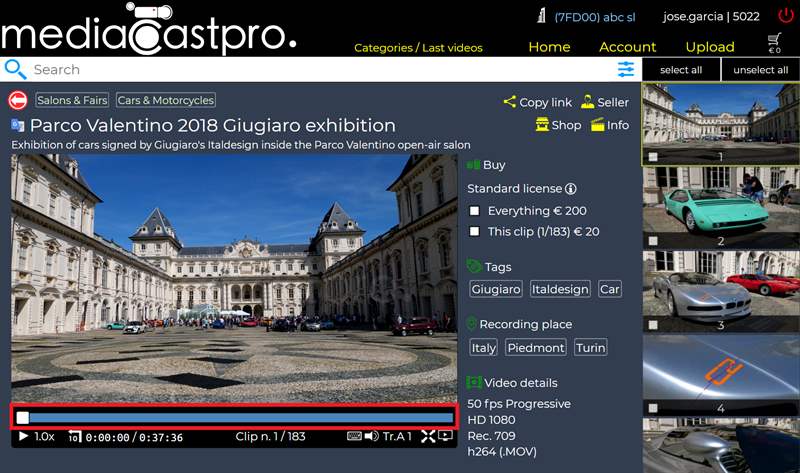The height and width of the screenshot is (473, 800).
Task: Check the This clip € 20 box
Action: 474,232
